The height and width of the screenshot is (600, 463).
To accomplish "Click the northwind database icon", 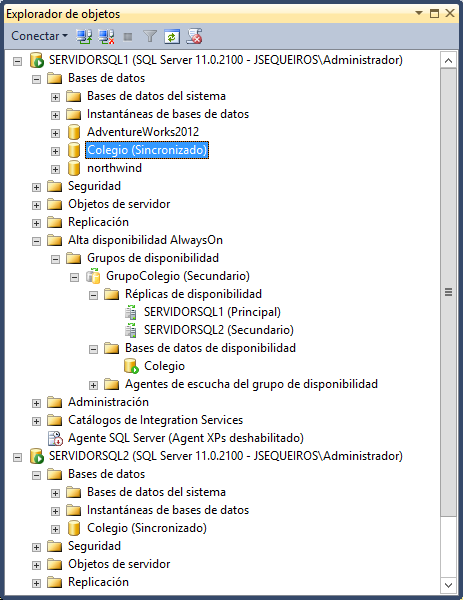I will (73, 168).
